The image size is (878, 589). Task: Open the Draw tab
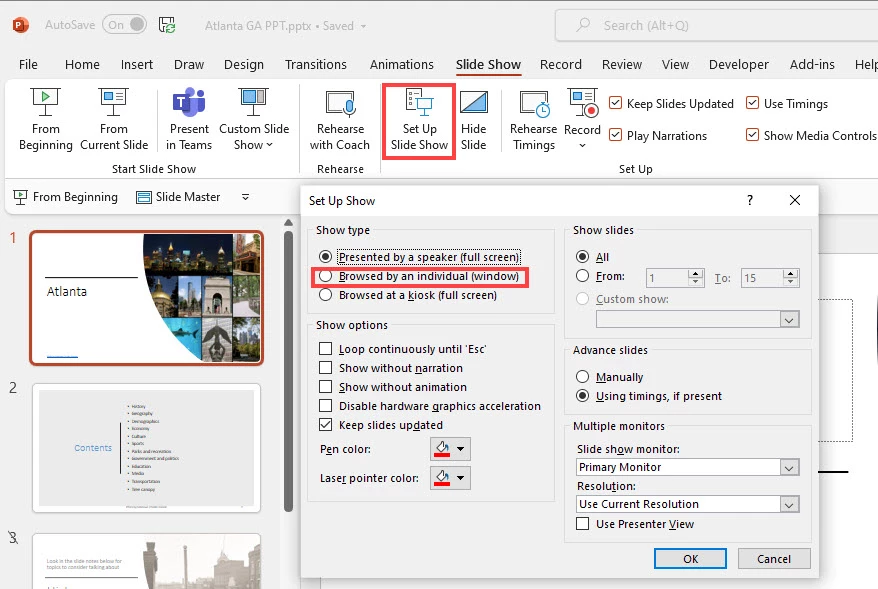point(189,64)
